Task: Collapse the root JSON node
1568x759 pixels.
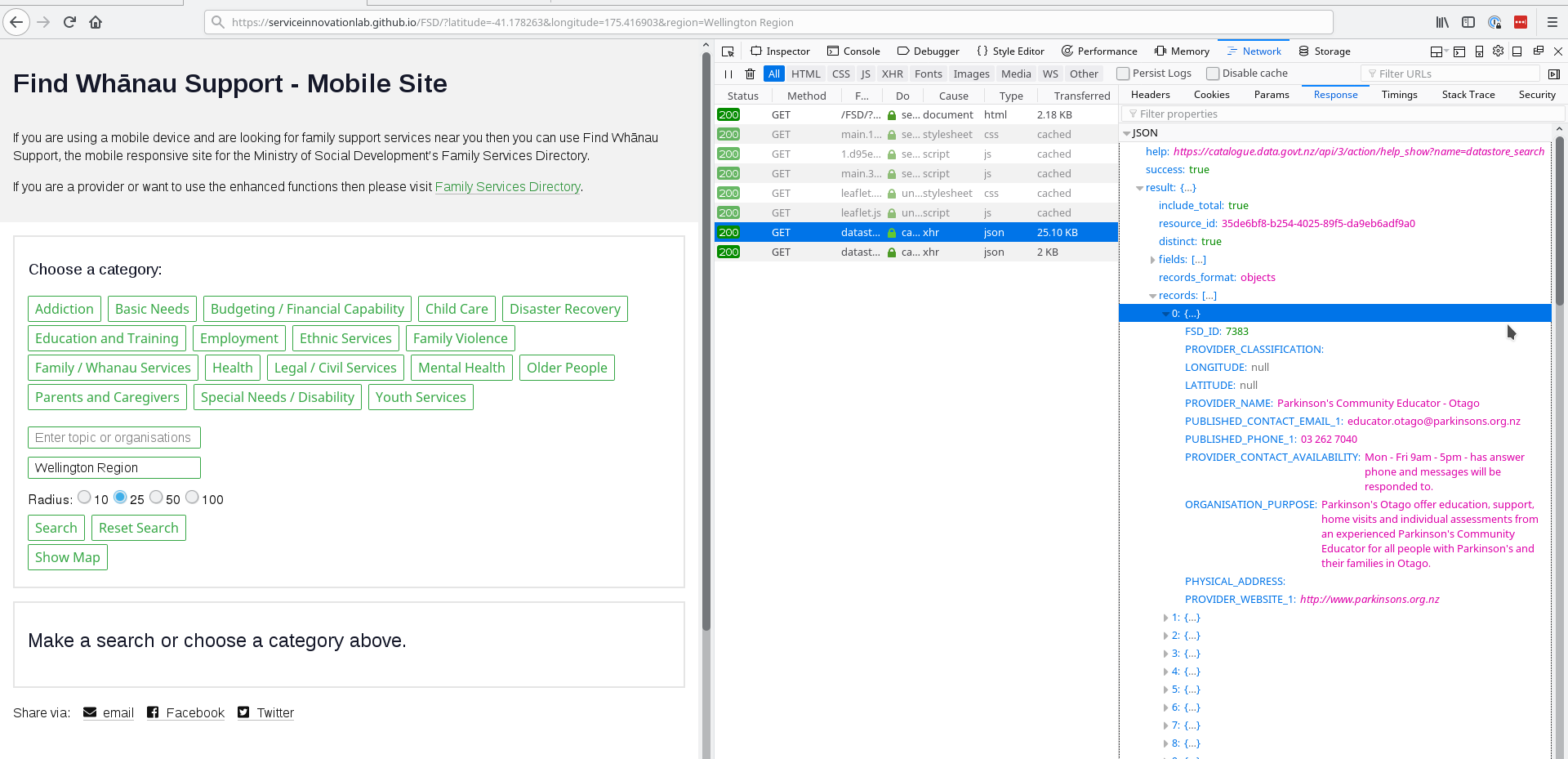Action: pyautogui.click(x=1127, y=133)
